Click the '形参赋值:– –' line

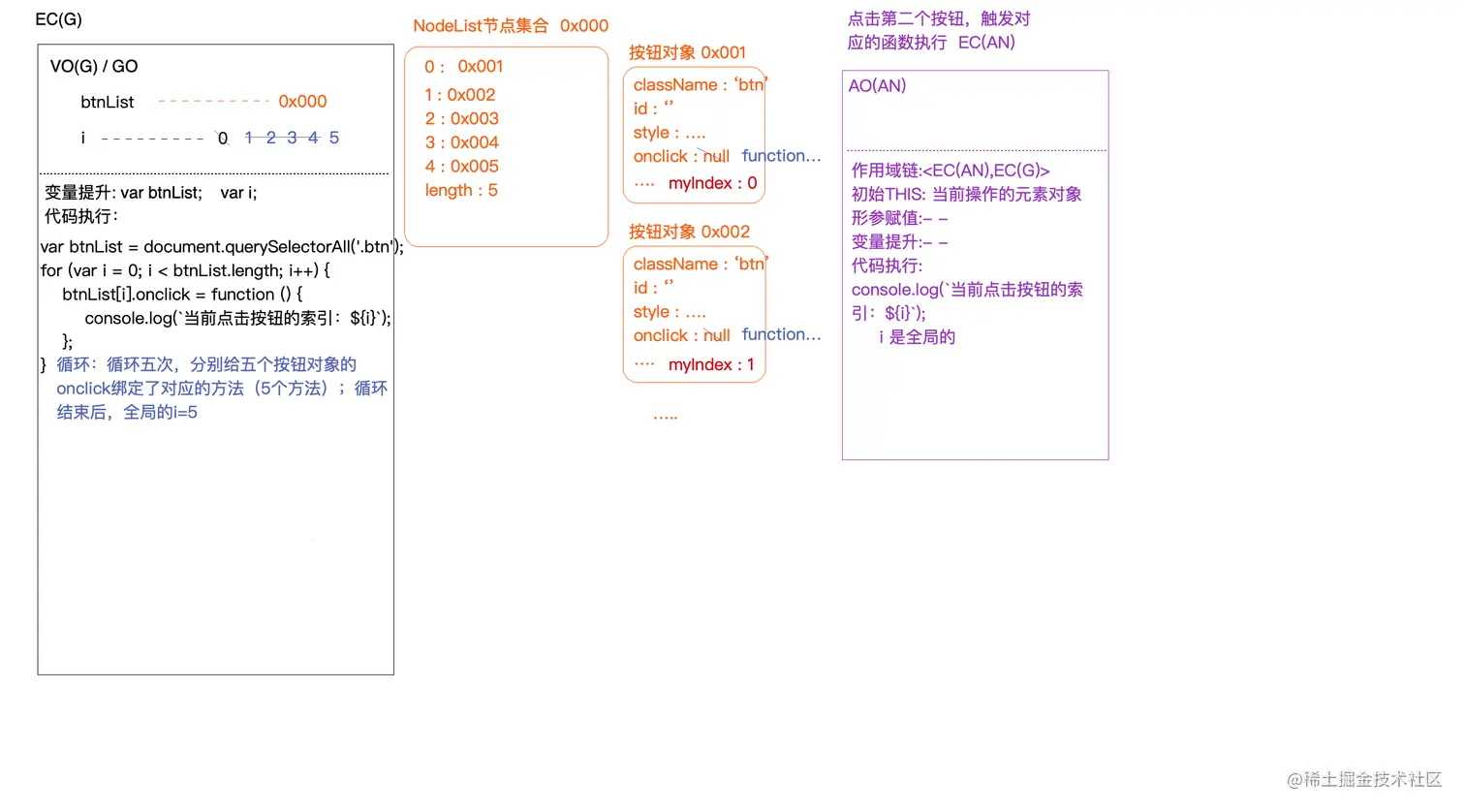(900, 218)
